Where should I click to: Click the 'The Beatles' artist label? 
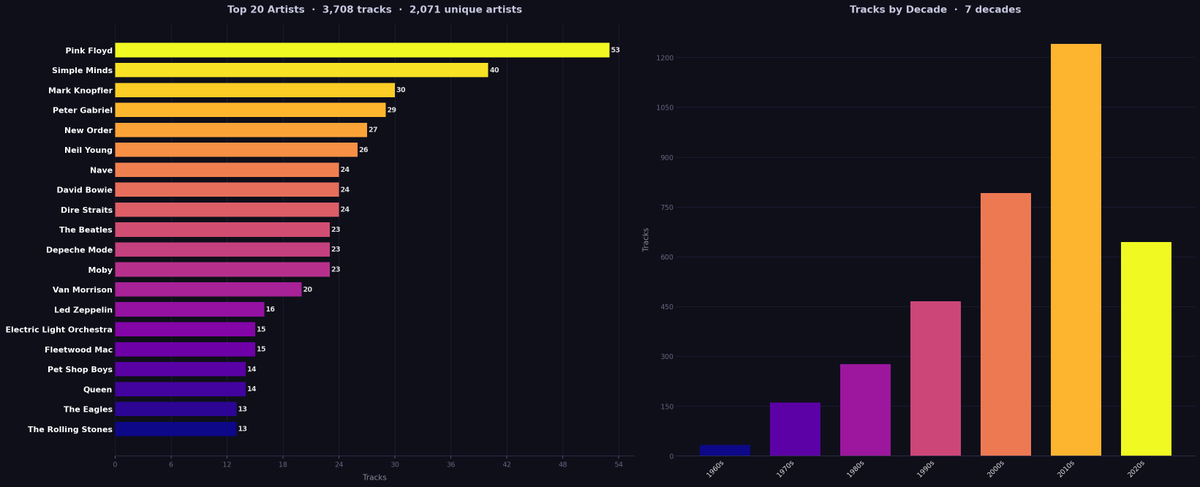click(86, 229)
